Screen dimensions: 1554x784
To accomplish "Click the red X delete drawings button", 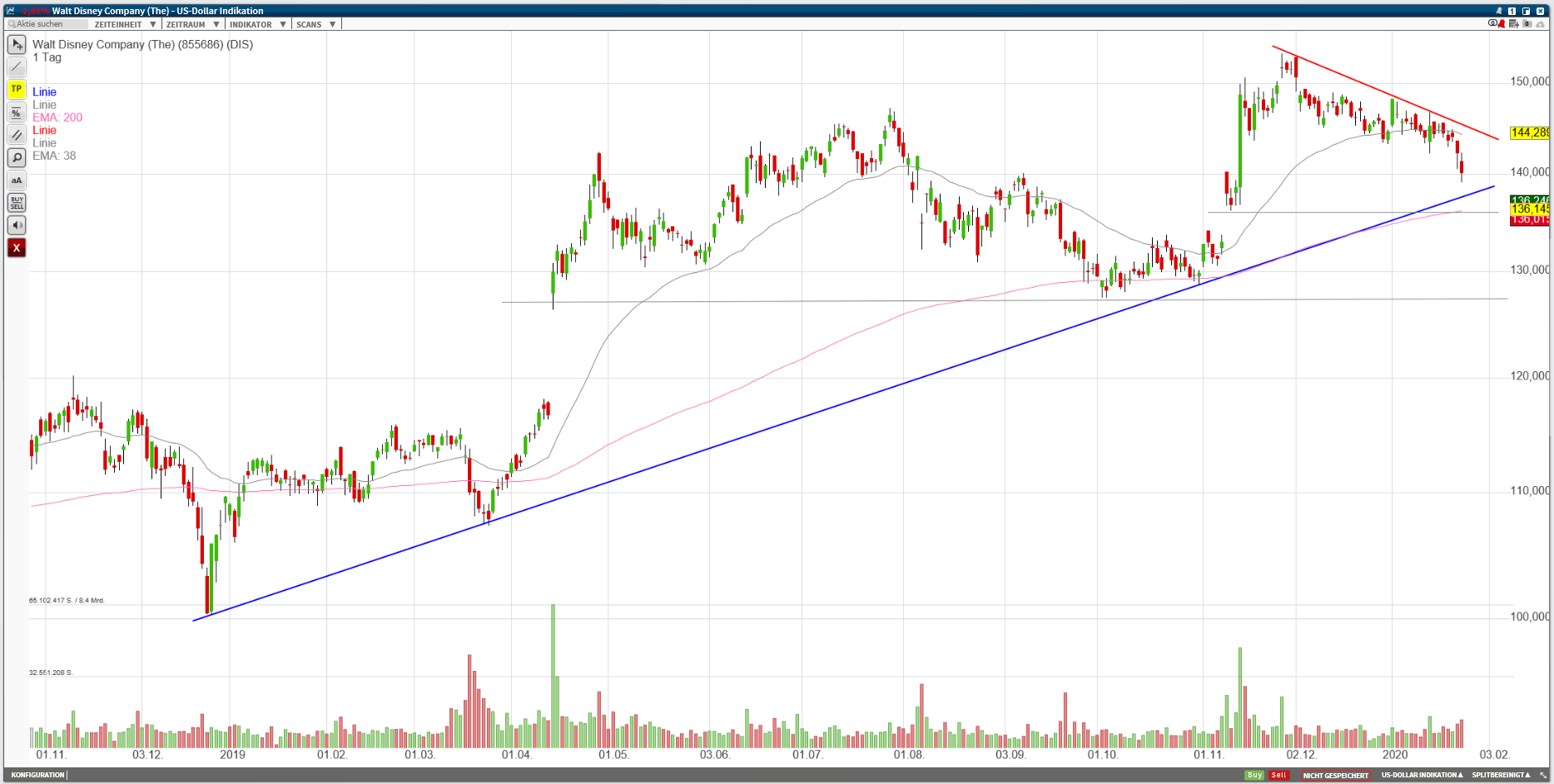I will click(17, 247).
